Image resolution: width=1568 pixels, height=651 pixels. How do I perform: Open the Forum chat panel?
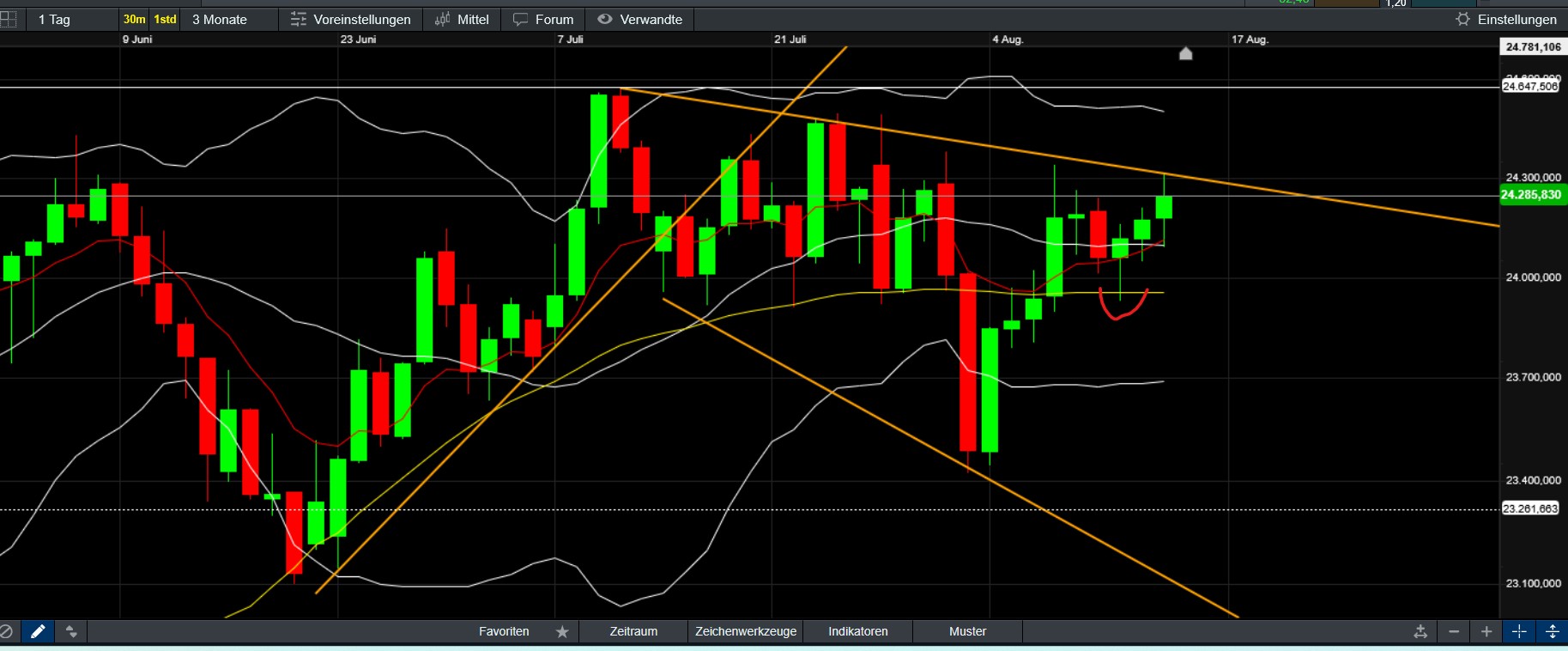[x=543, y=19]
